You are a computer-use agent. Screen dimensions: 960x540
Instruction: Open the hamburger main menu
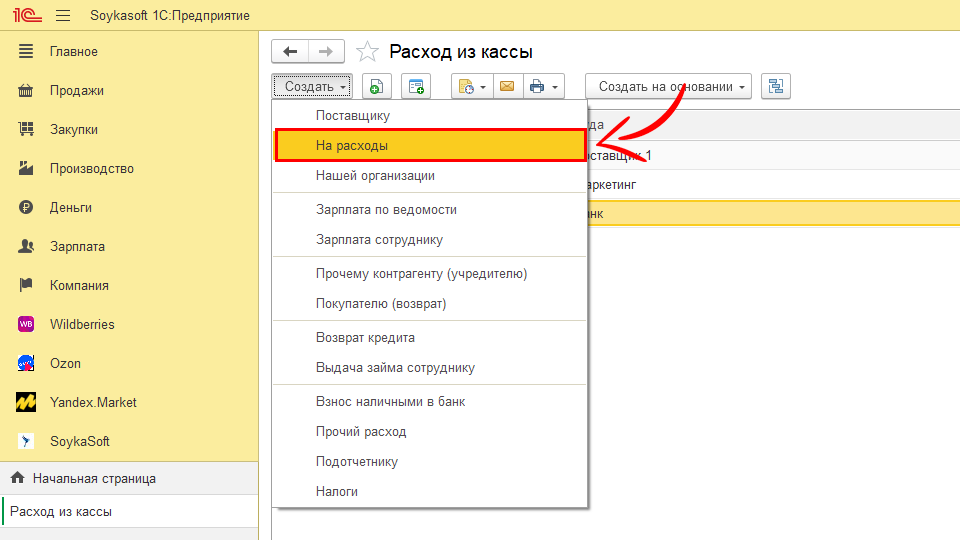63,16
